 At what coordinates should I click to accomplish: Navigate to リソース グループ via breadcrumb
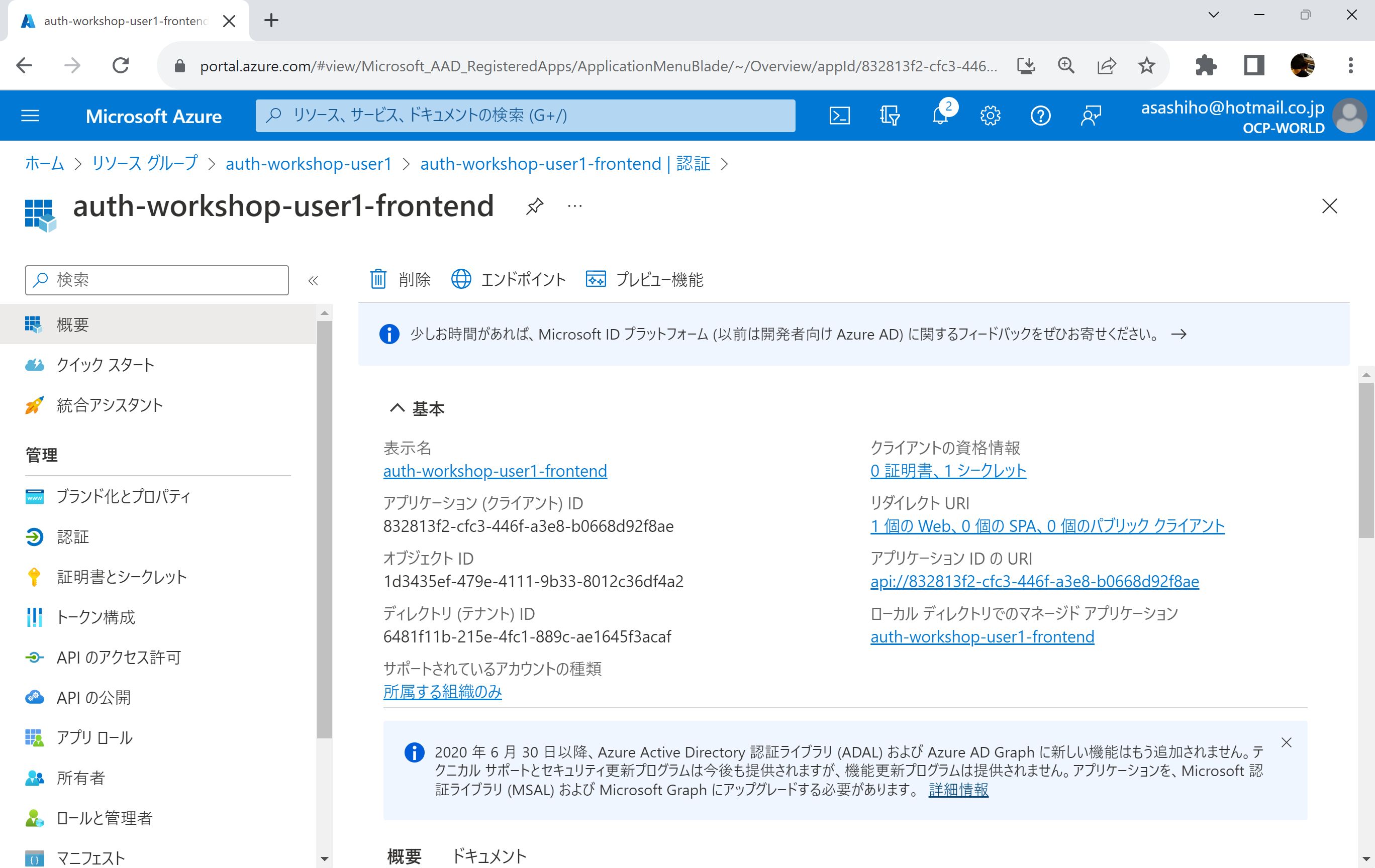coord(144,164)
